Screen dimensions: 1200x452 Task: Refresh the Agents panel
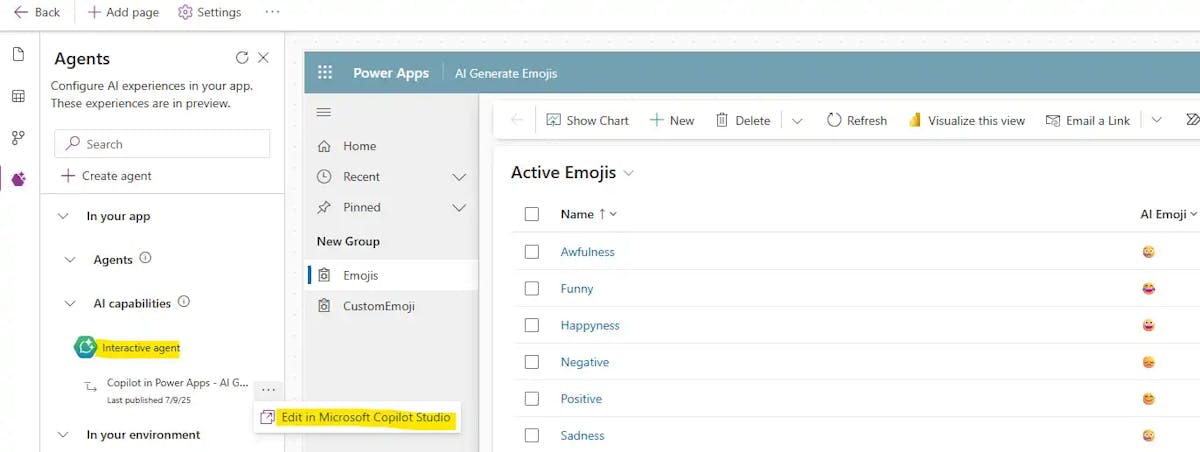(x=242, y=58)
